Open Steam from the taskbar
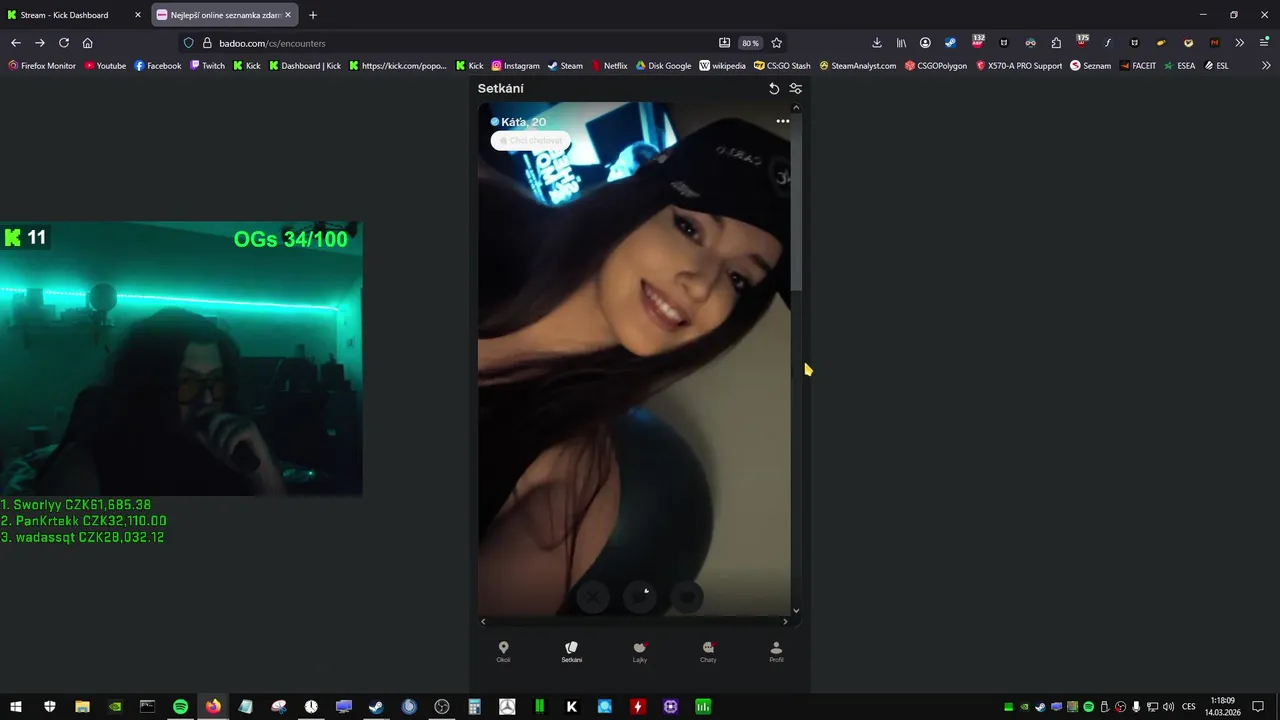The width and height of the screenshot is (1280, 720). click(x=376, y=706)
